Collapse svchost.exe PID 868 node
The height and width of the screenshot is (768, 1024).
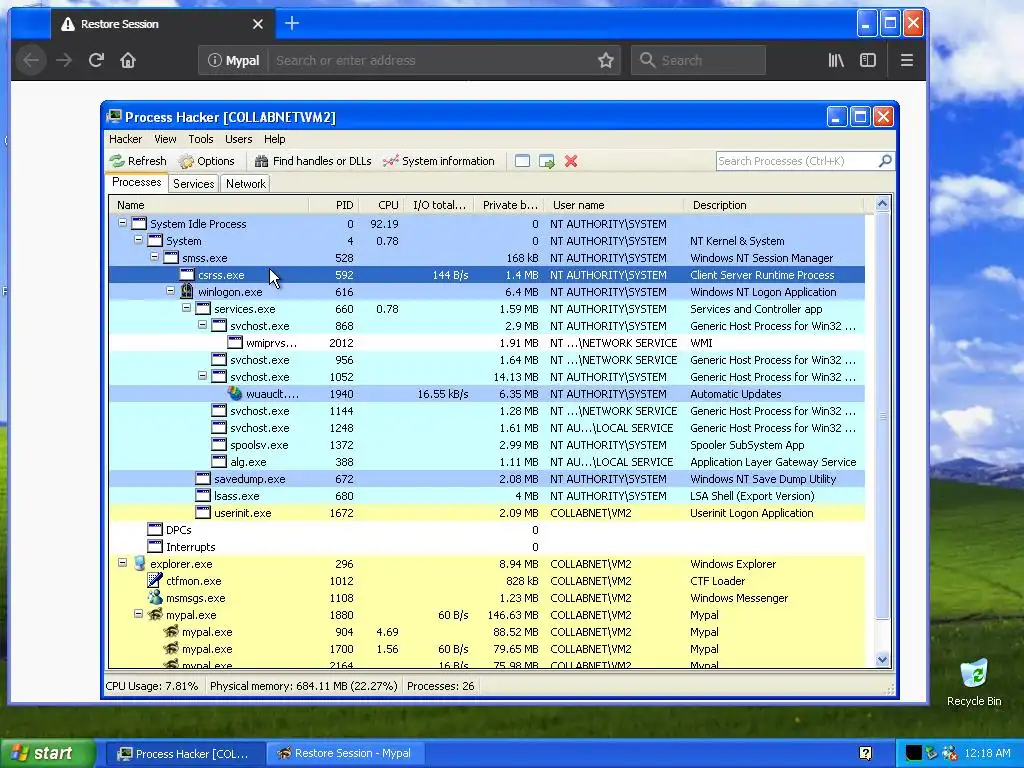click(x=202, y=325)
